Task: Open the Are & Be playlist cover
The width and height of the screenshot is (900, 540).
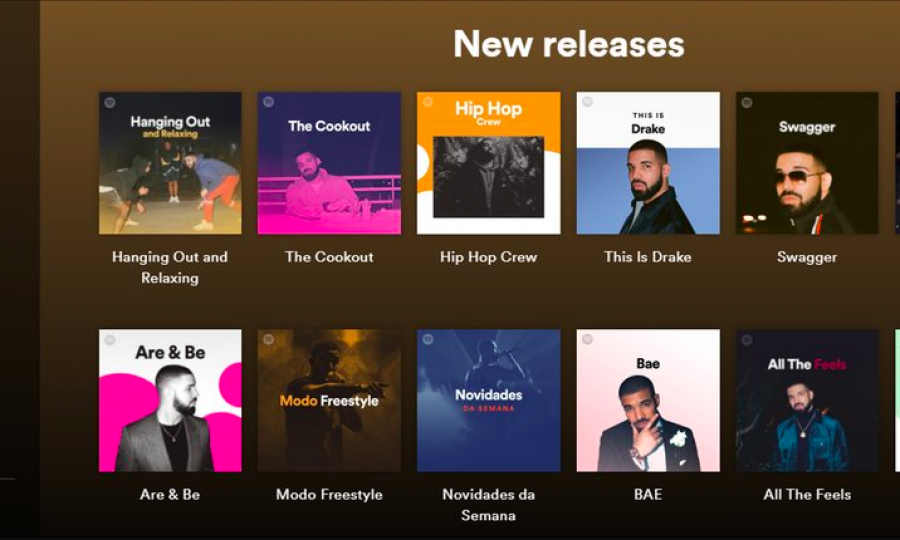Action: (x=170, y=401)
